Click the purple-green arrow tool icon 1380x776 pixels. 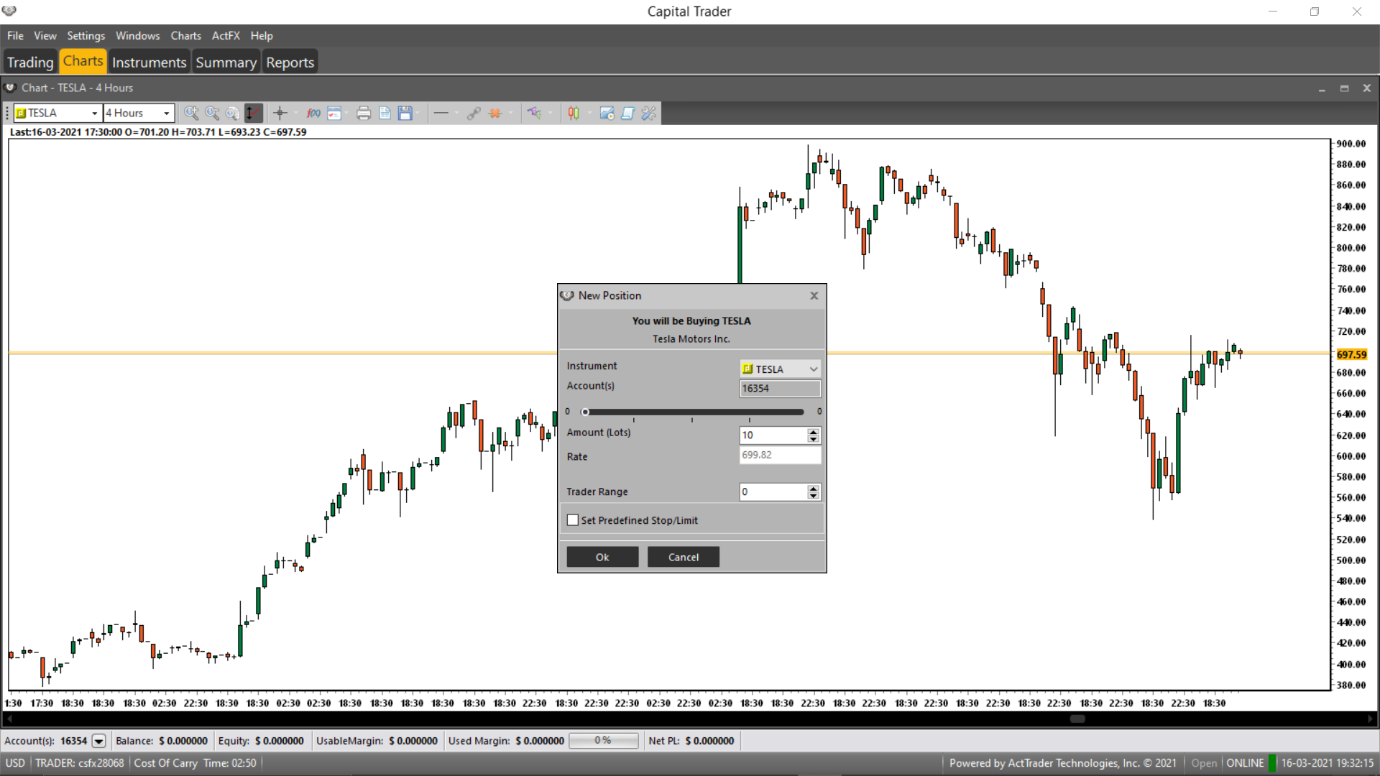[x=535, y=113]
